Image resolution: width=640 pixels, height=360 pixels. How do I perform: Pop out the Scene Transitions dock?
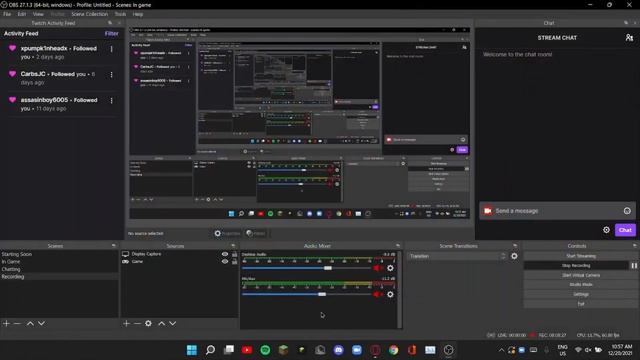click(x=515, y=246)
